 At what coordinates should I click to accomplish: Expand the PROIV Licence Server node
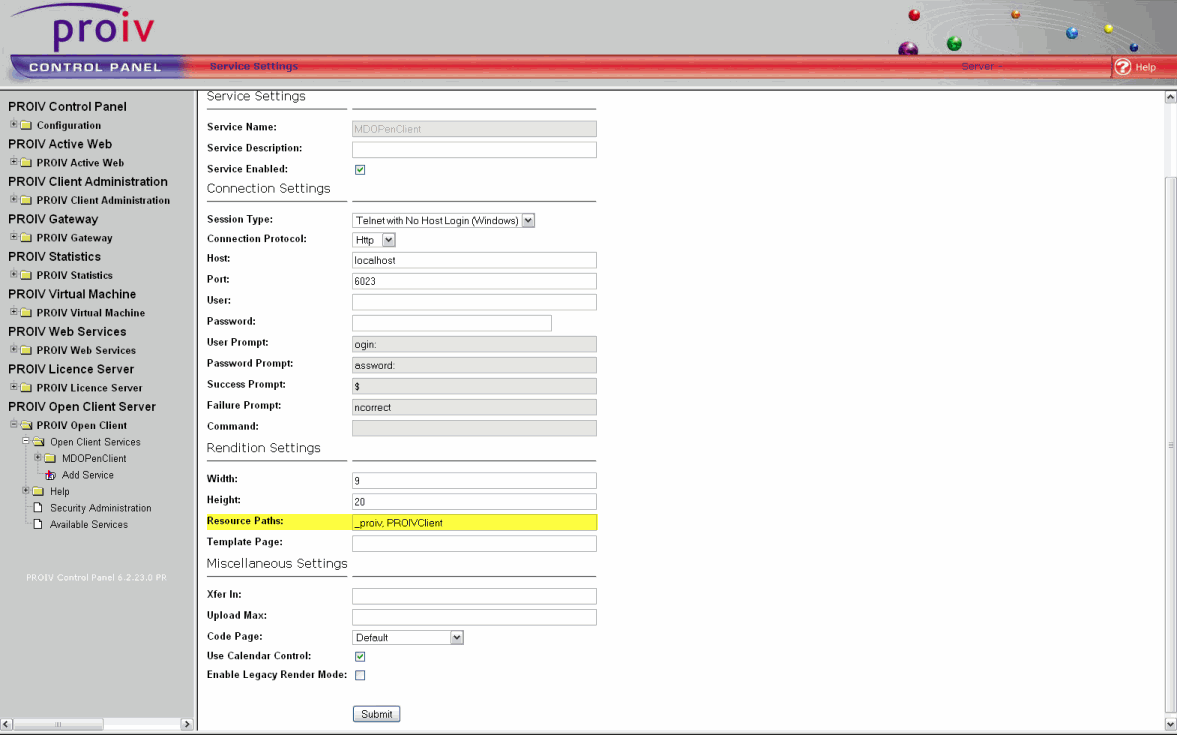pos(14,387)
